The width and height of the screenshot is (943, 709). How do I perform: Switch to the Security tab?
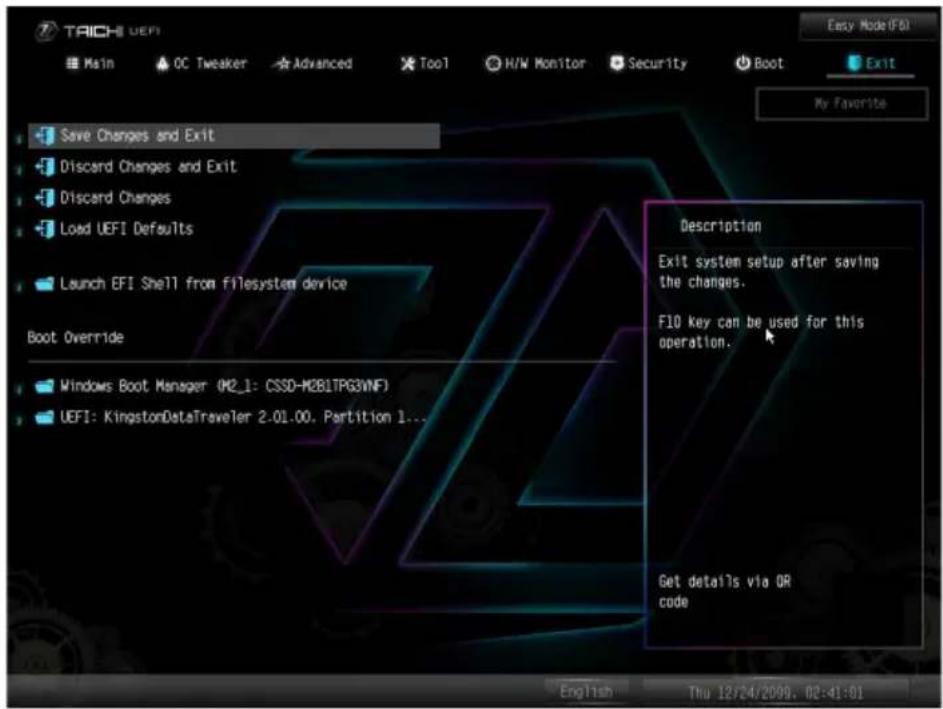(648, 63)
